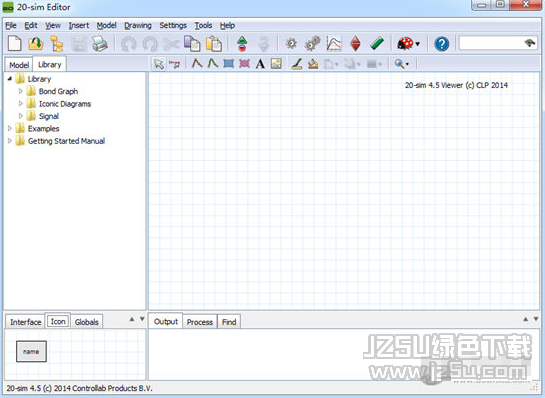This screenshot has width=545, height=398.
Task: Paste using the clipboard icon
Action: click(x=214, y=44)
